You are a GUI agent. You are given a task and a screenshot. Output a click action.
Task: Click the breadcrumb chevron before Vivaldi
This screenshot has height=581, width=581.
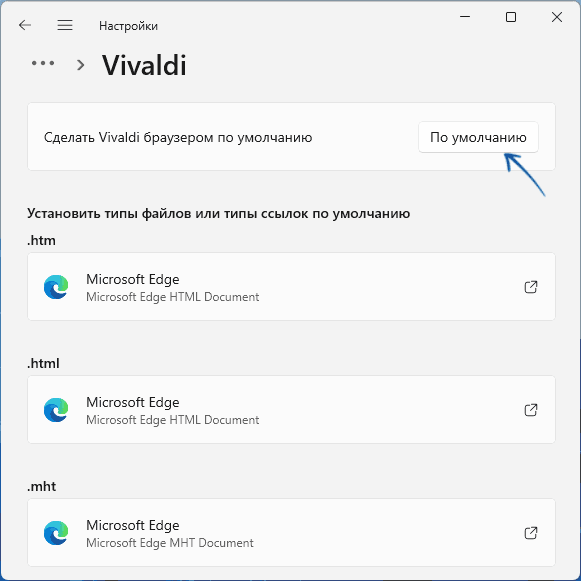[80, 65]
